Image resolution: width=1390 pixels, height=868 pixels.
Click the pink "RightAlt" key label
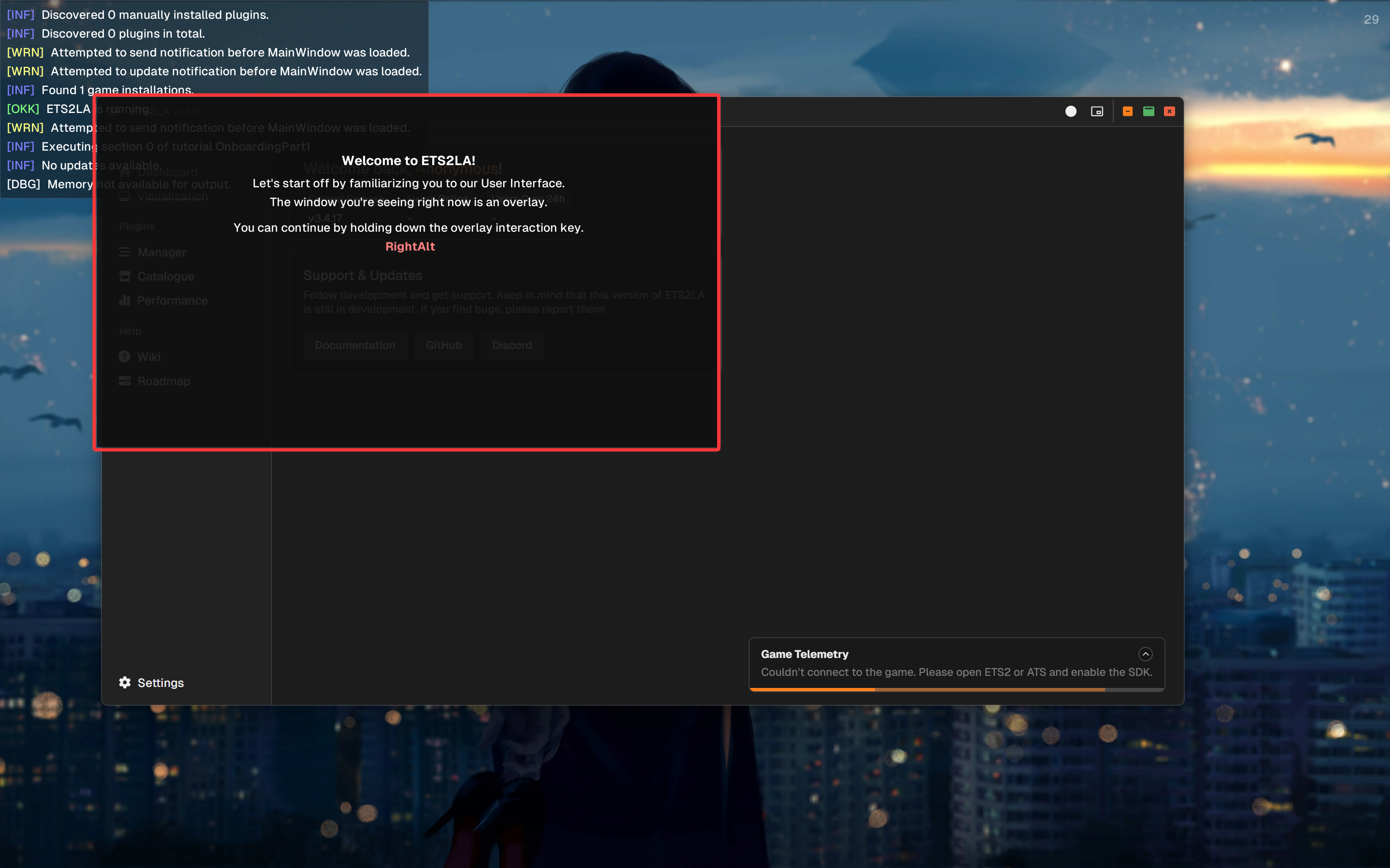(x=410, y=246)
